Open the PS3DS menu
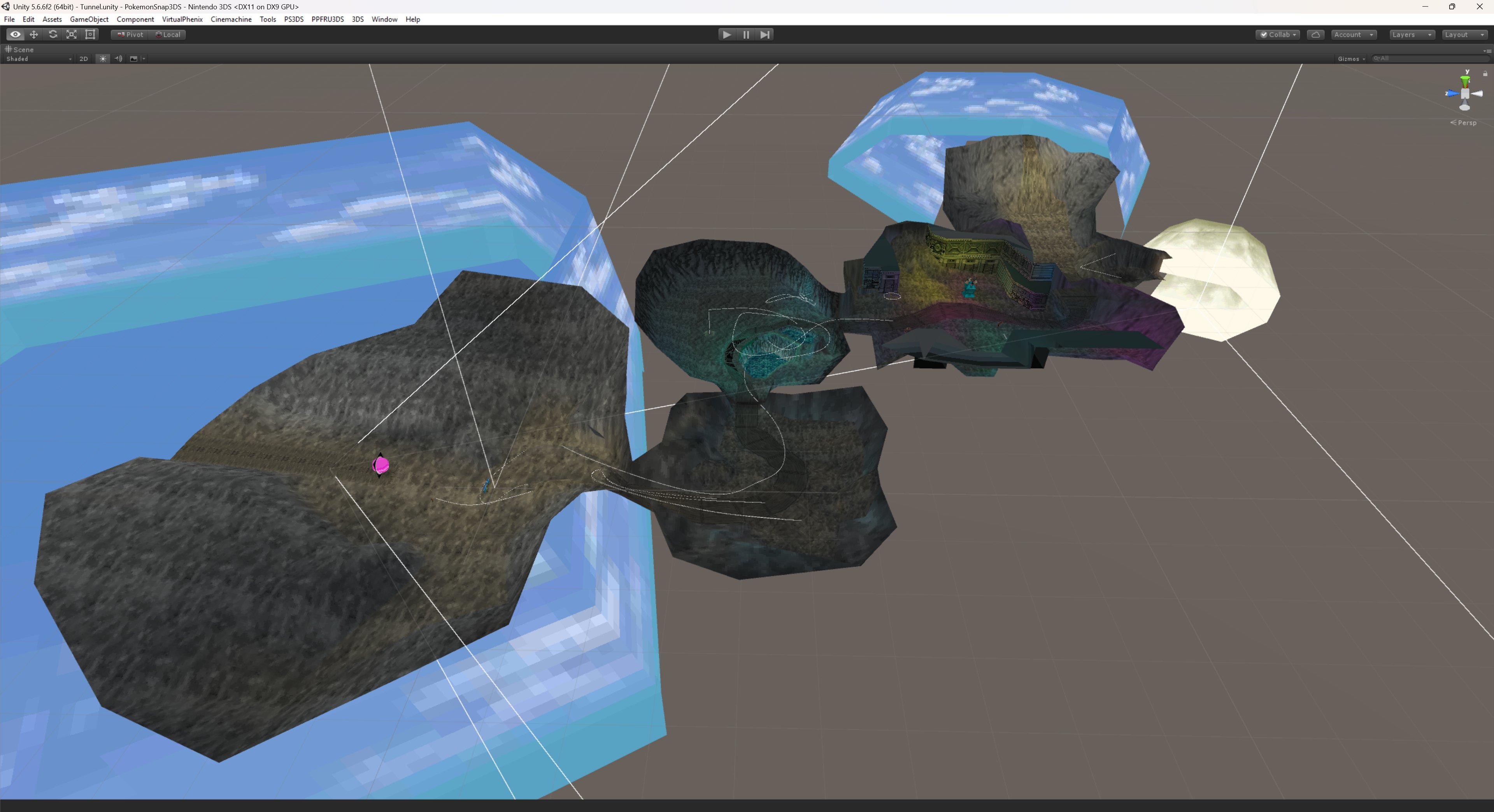 pyautogui.click(x=294, y=19)
